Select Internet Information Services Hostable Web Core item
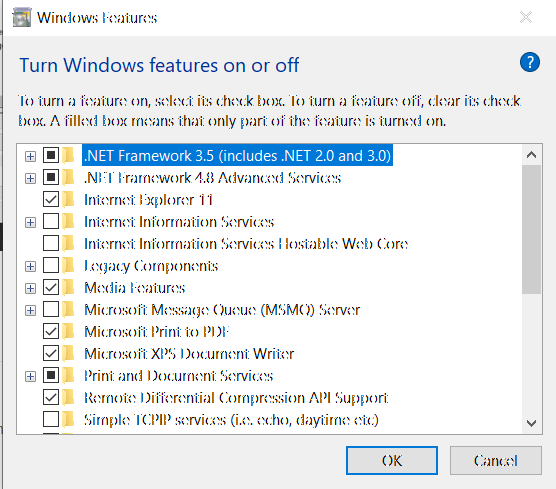The height and width of the screenshot is (489, 556). click(x=246, y=244)
